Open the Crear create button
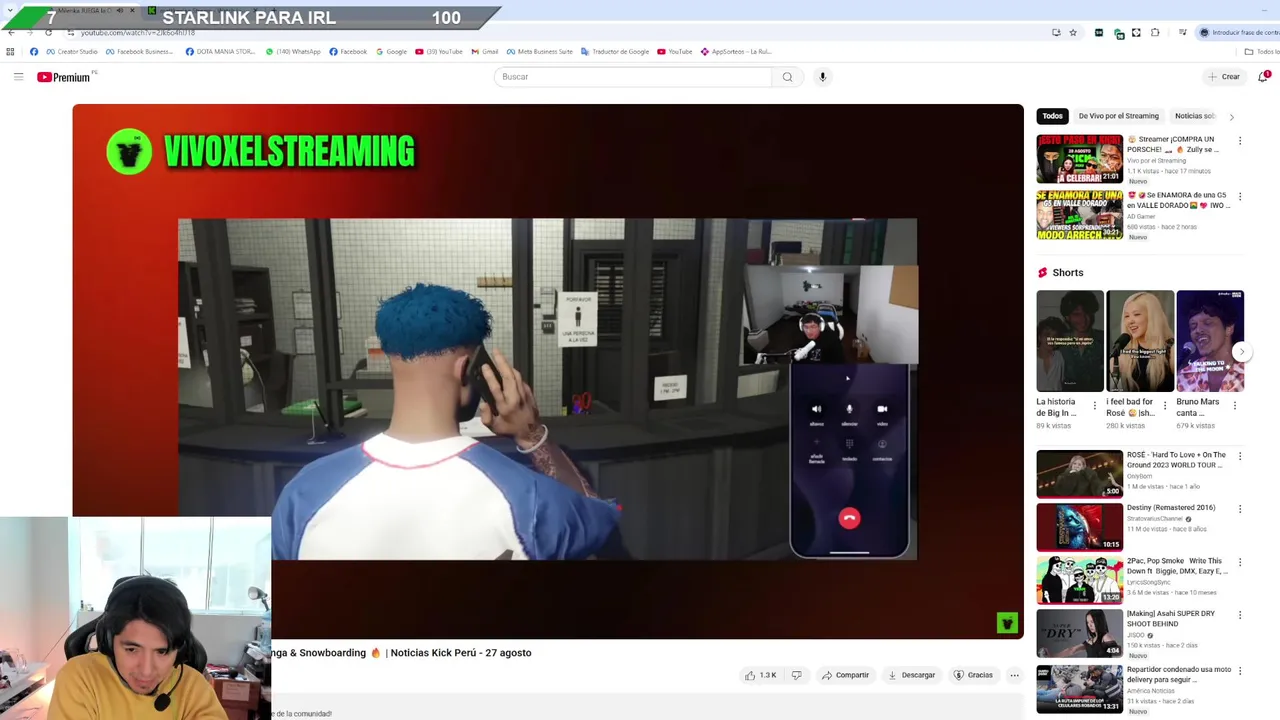Viewport: 1280px width, 720px height. pyautogui.click(x=1223, y=77)
